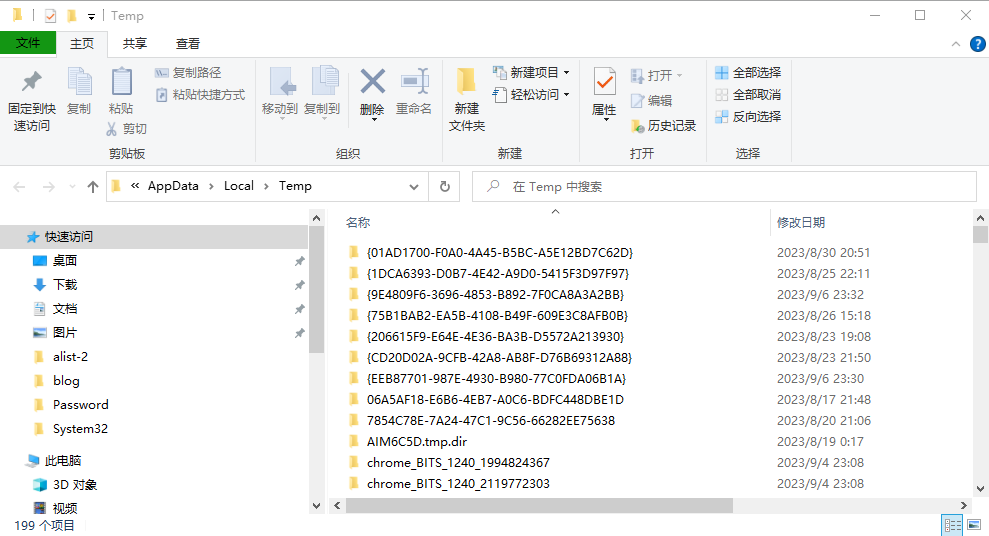989x536 pixels.
Task: Click the horizontal scrollbar thumb of file list
Action: tap(539, 505)
